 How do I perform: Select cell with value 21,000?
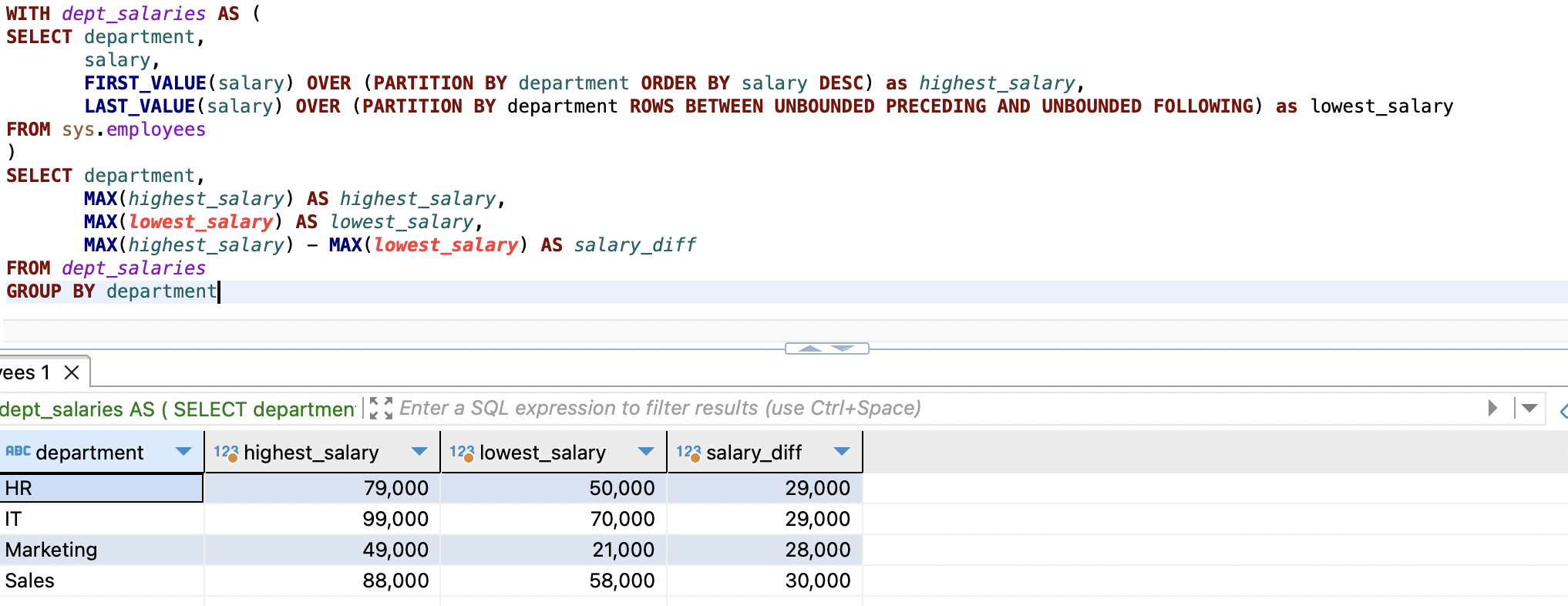[554, 550]
